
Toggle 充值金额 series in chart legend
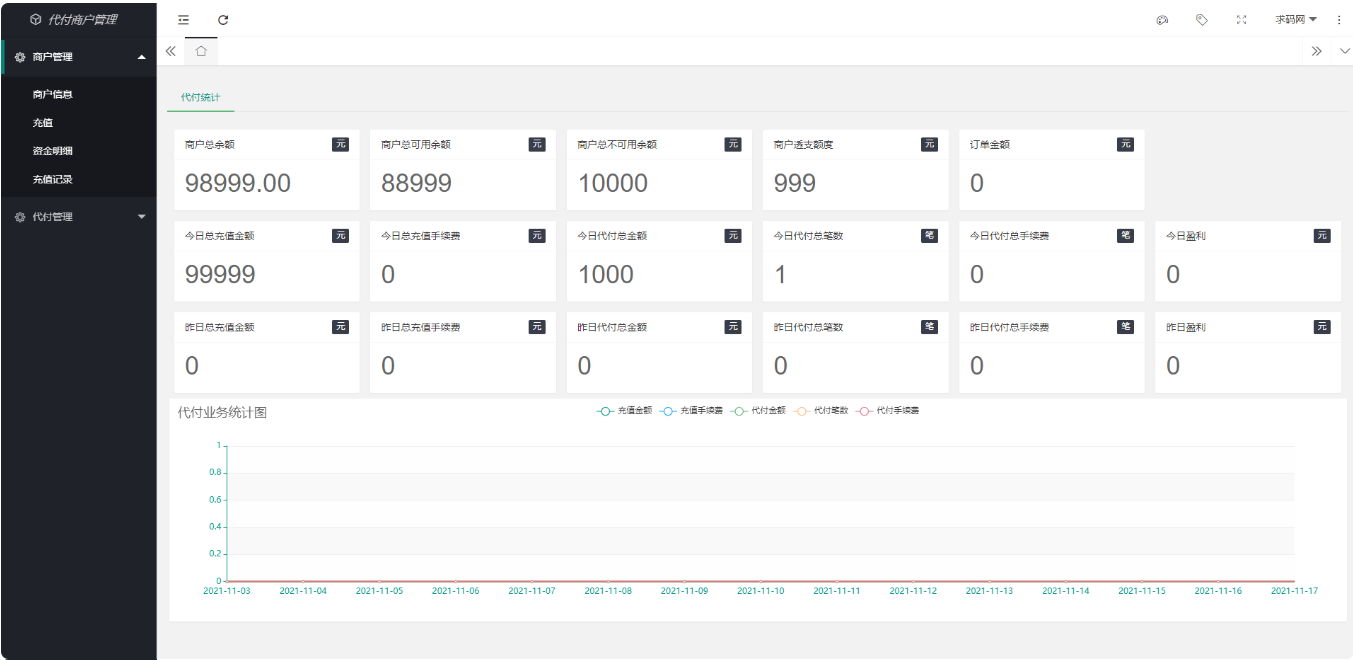tap(625, 411)
